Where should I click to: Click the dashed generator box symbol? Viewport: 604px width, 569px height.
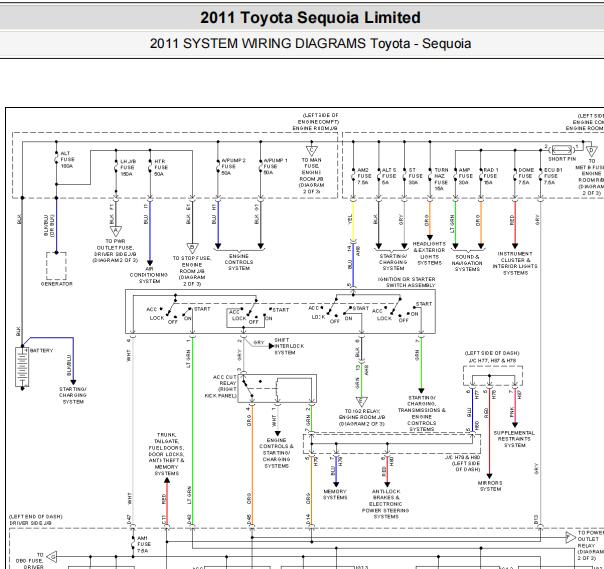tap(56, 266)
